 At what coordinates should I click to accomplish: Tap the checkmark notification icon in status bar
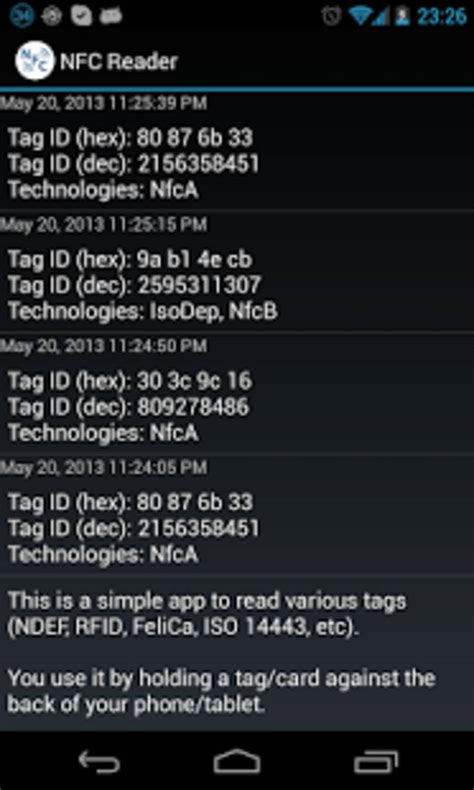[82, 16]
